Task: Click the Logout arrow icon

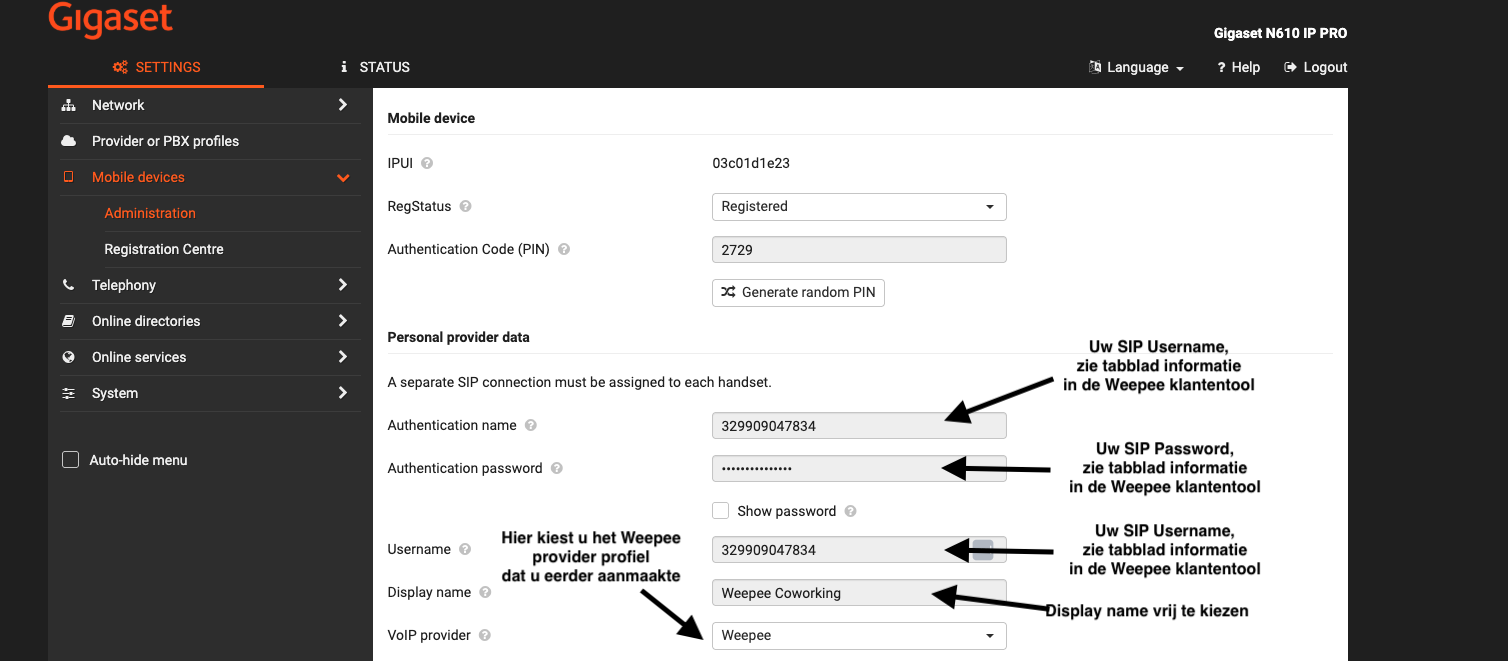Action: pos(1289,67)
